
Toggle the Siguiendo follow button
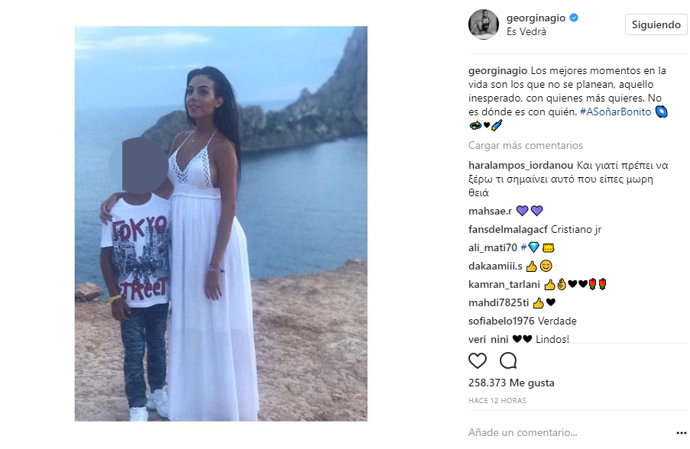pos(656,25)
